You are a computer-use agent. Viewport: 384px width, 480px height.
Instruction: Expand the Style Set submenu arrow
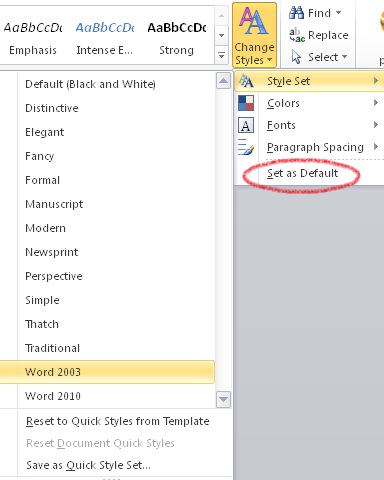[376, 81]
